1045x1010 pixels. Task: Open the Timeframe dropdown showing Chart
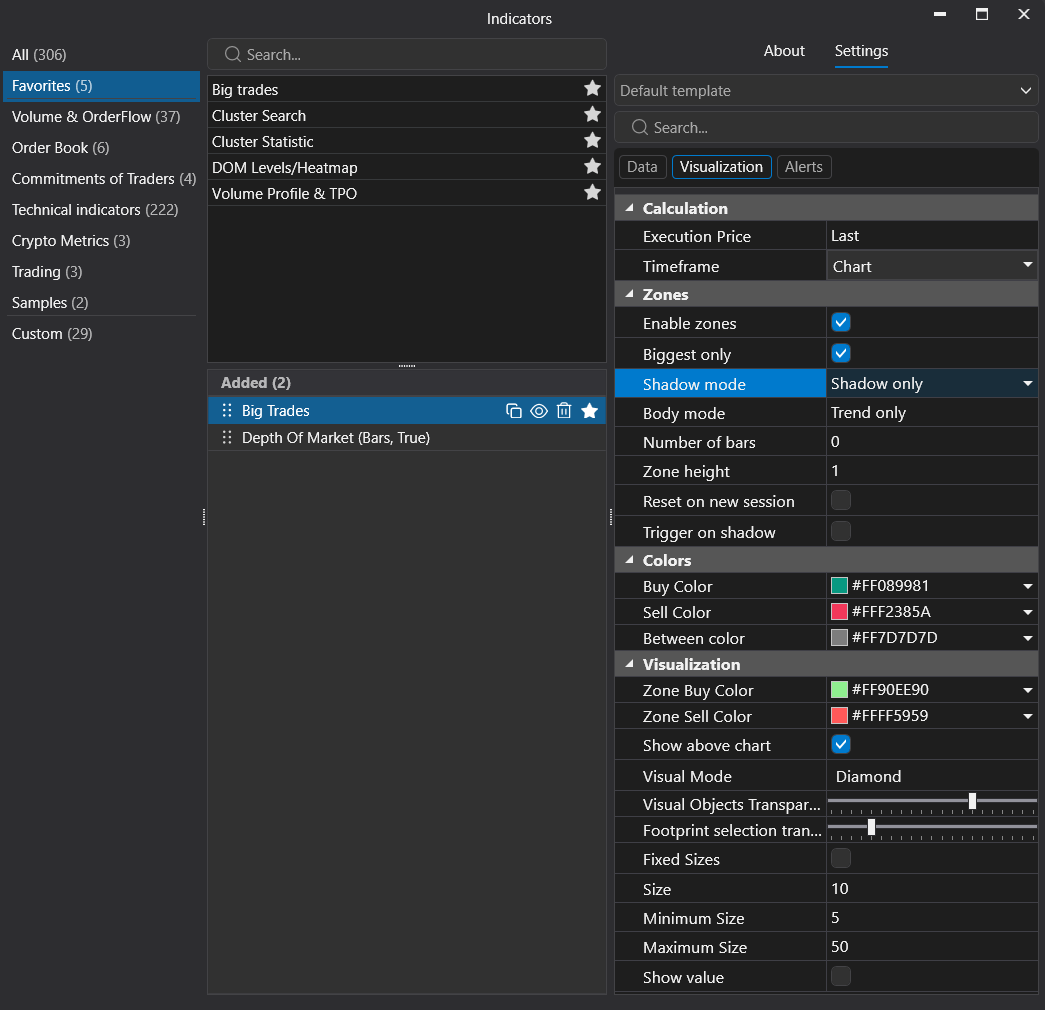pyautogui.click(x=932, y=266)
